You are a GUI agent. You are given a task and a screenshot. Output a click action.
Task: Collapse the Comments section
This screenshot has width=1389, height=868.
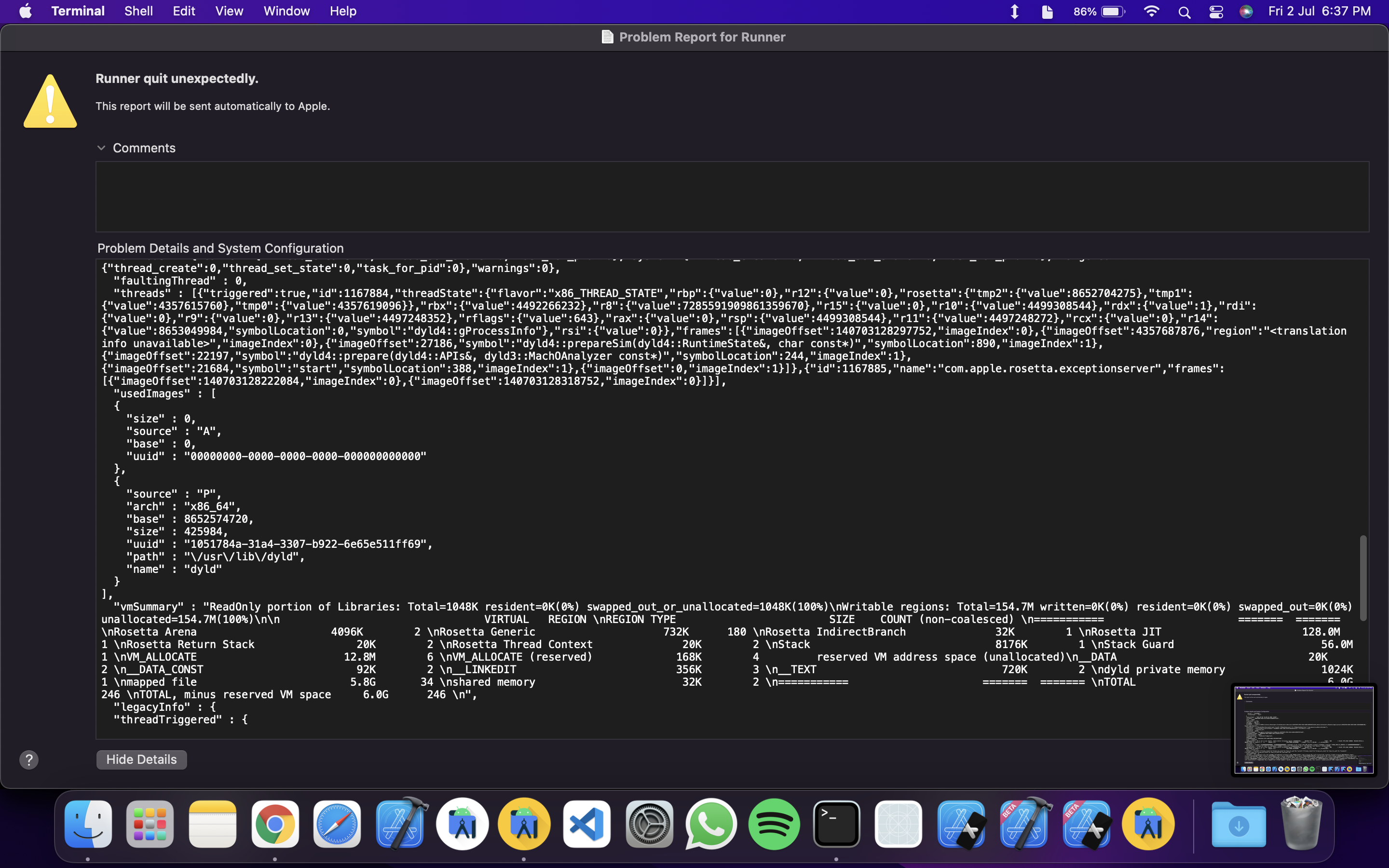(102, 148)
